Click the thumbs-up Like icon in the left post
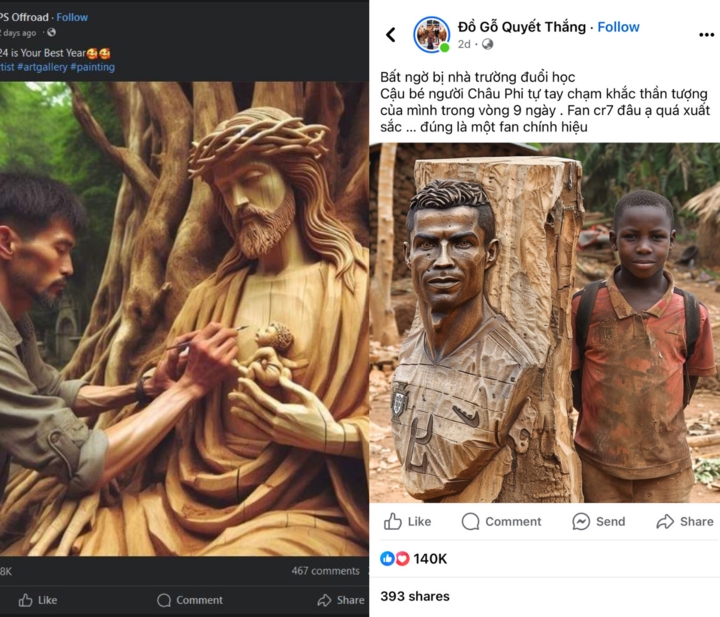The height and width of the screenshot is (617, 720). [26, 600]
